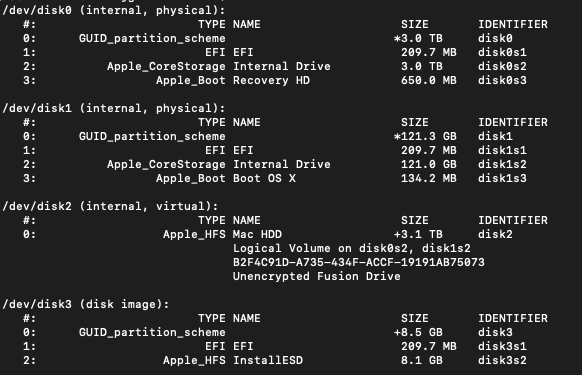Image resolution: width=582 pixels, height=375 pixels.
Task: Select identifier "disk1s3"
Action: pyautogui.click(x=502, y=179)
